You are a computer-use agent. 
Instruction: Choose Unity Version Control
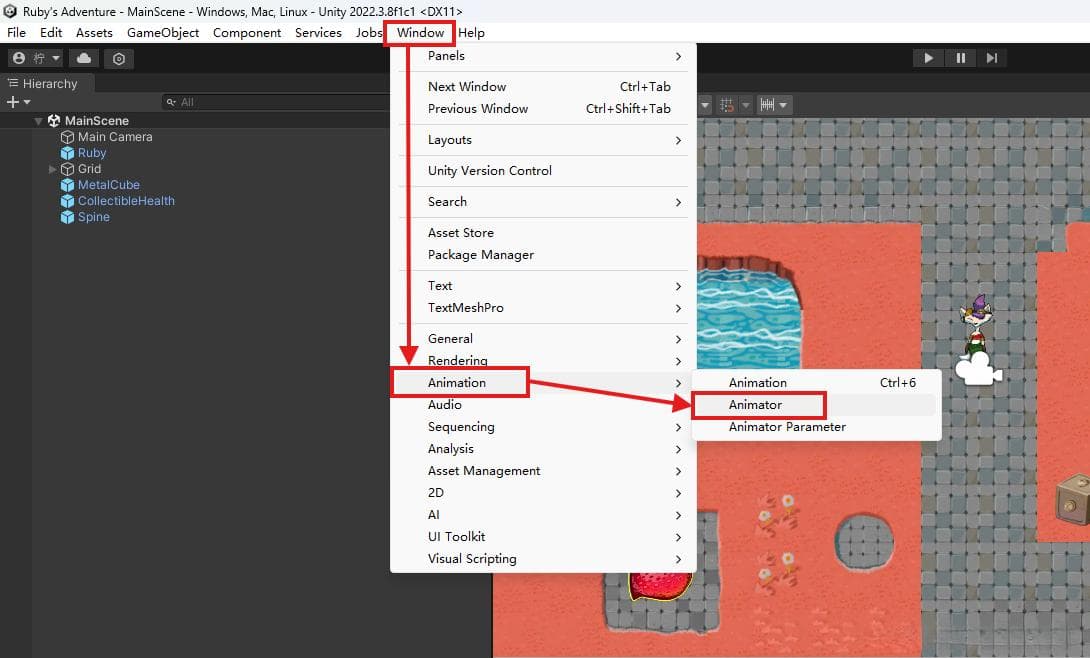(x=543, y=171)
